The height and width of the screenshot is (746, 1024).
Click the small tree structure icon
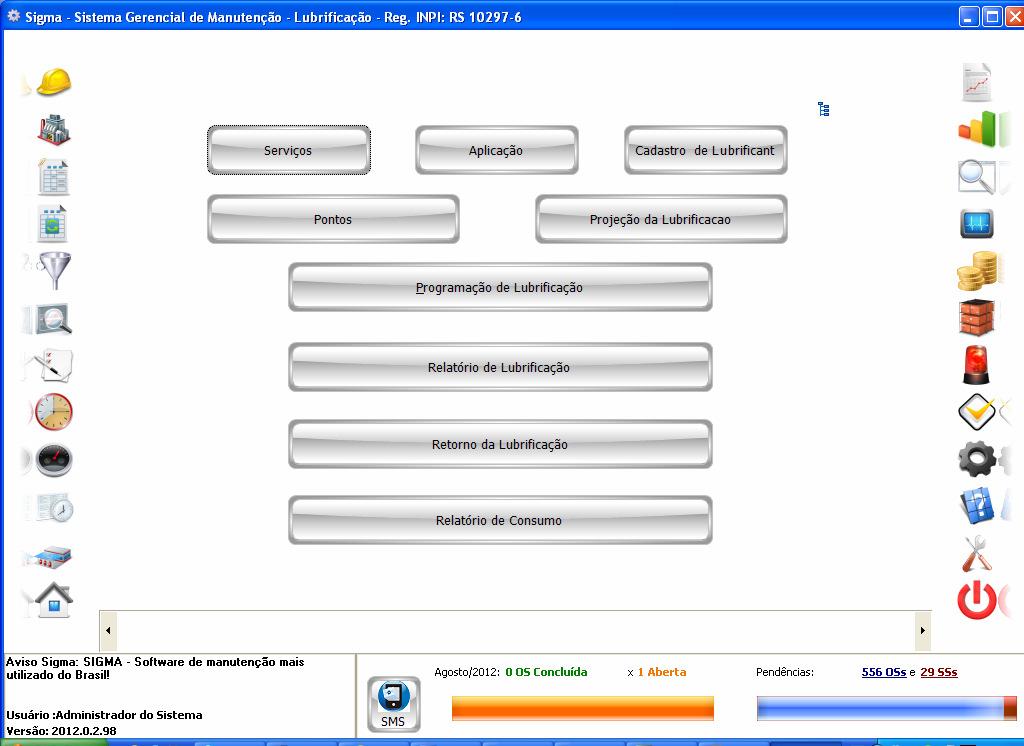pyautogui.click(x=824, y=109)
